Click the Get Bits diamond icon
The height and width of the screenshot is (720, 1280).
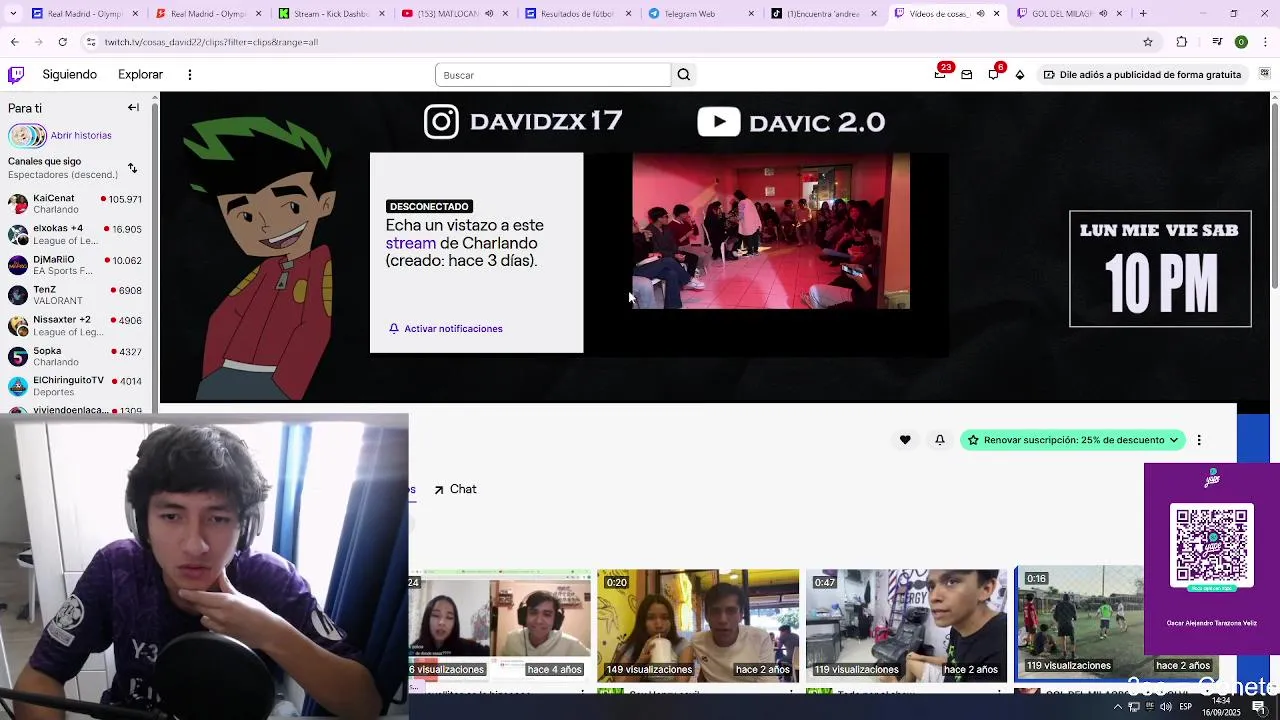pos(1020,75)
